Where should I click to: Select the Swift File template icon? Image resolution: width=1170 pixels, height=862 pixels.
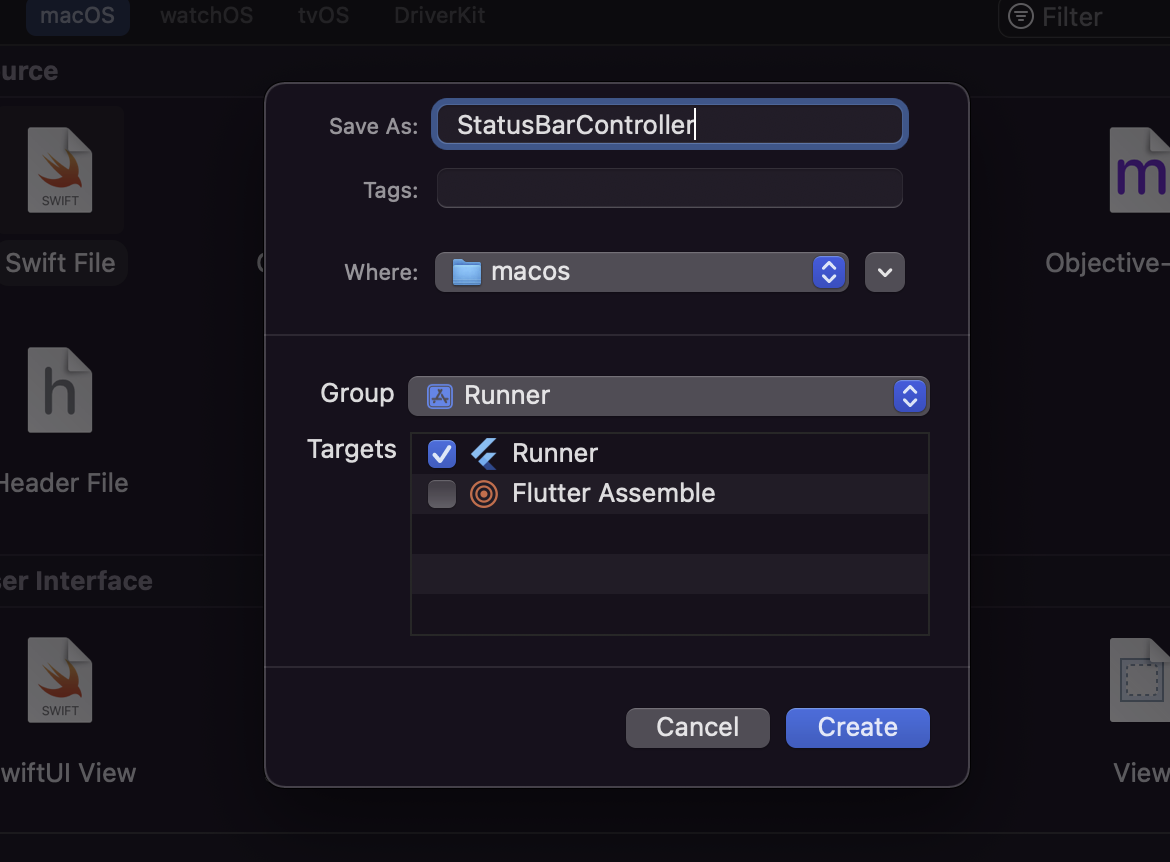click(x=60, y=170)
